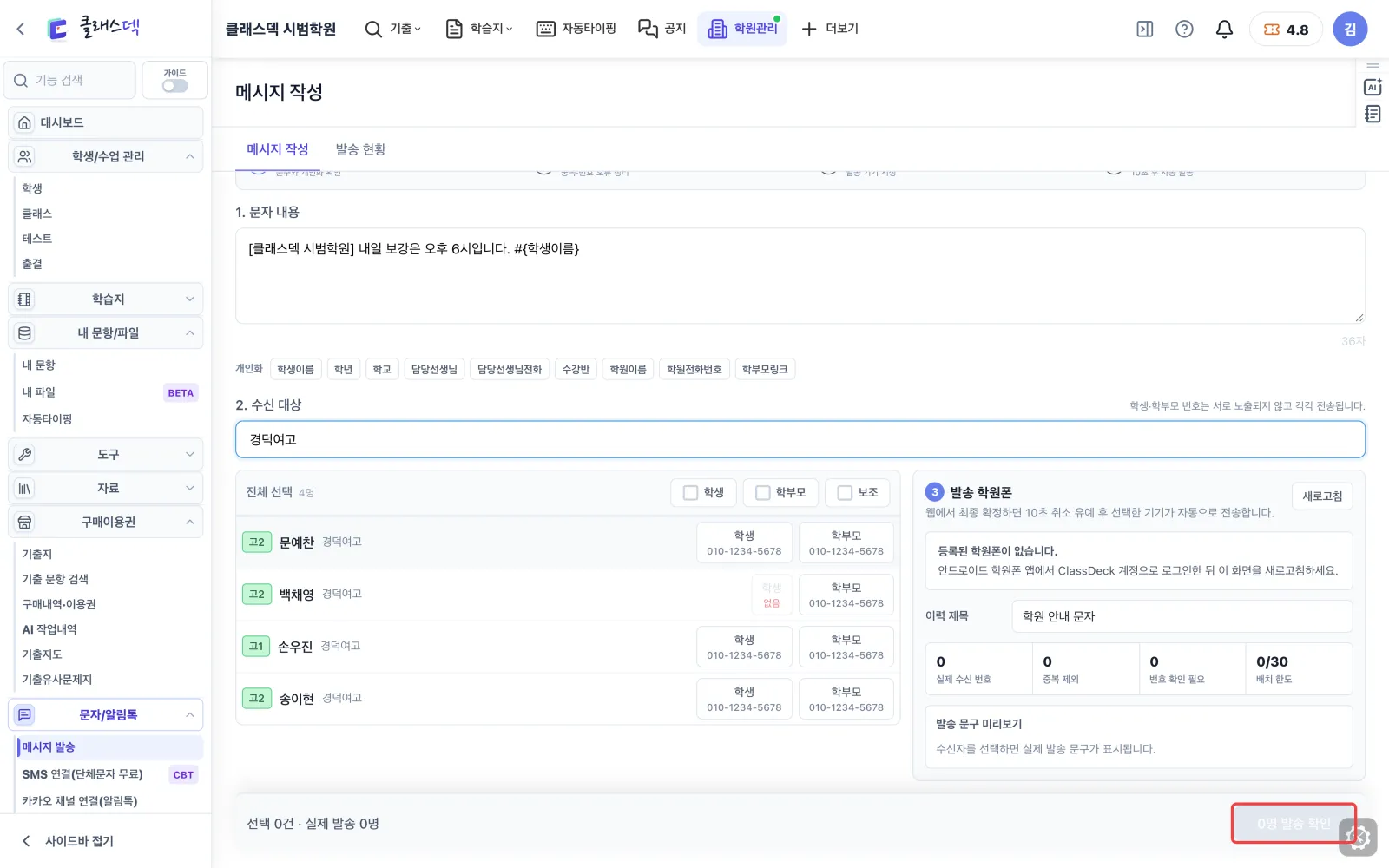Click the 사이드바 접기 collapse arrow
The width and height of the screenshot is (1389, 868).
click(26, 840)
